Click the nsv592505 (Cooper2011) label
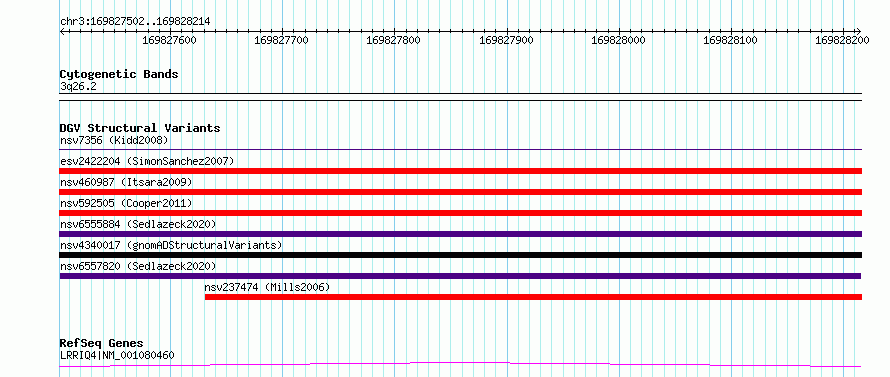 pos(126,203)
